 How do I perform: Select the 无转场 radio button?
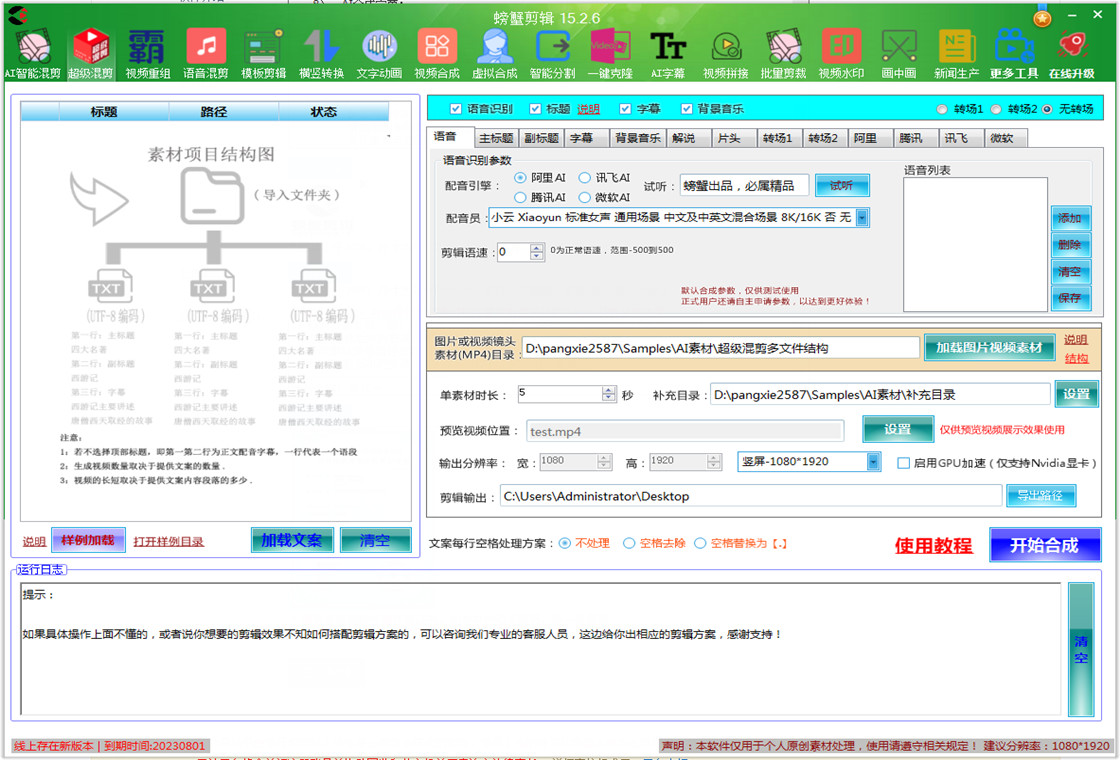[x=1047, y=109]
